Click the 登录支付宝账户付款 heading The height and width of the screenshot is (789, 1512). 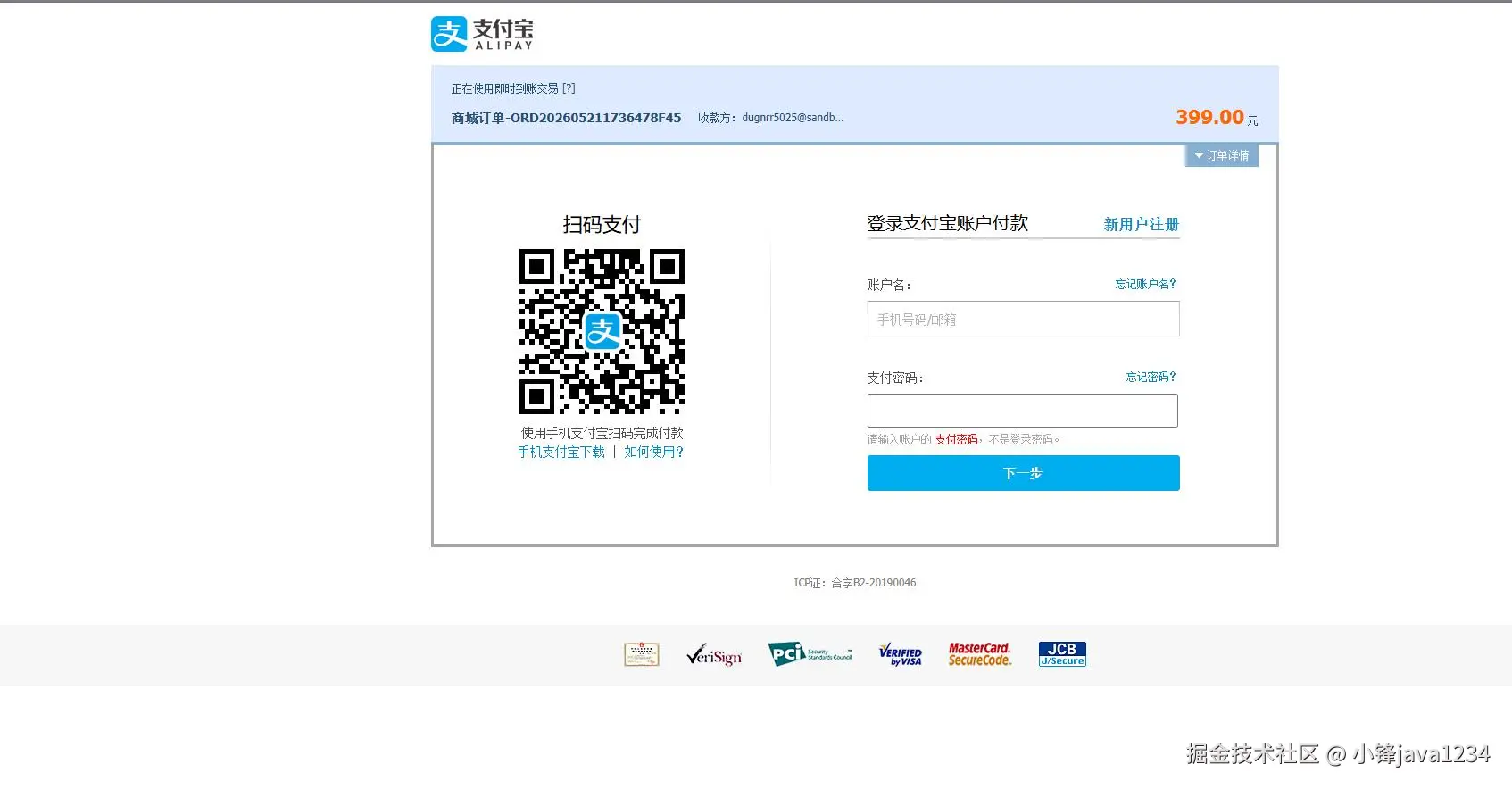[x=947, y=223]
